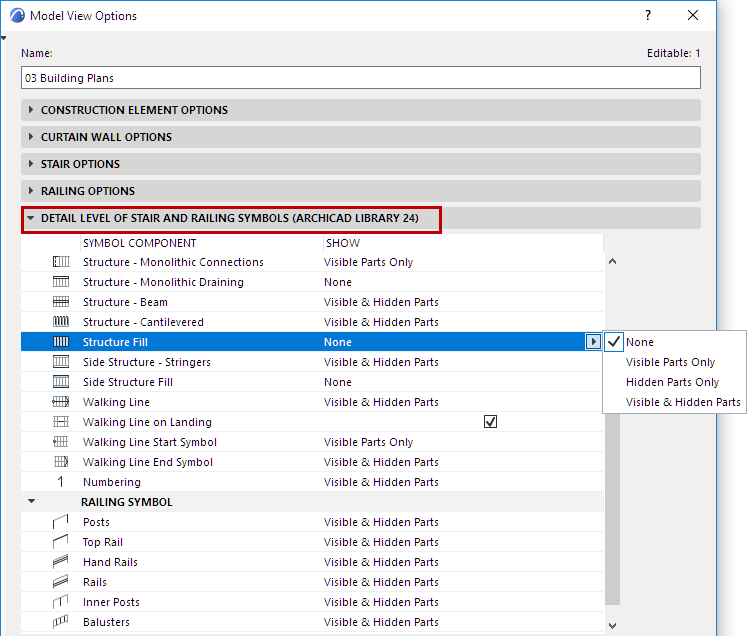749x636 pixels.
Task: Click Visible Parts Only for Walking Line Start Symbol
Action: click(368, 442)
